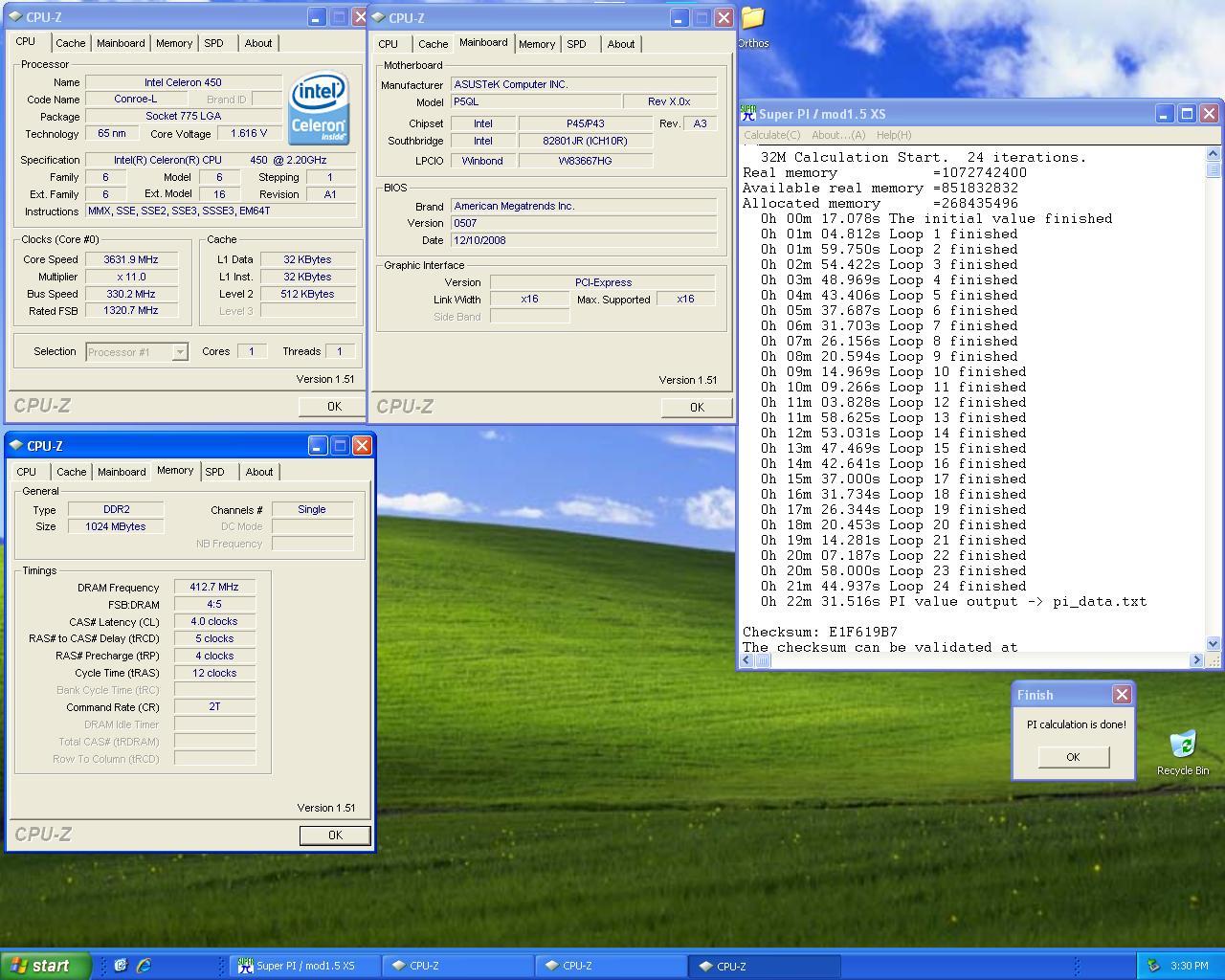The height and width of the screenshot is (980, 1225).
Task: Close the Finish dialog
Action: [x=1122, y=695]
